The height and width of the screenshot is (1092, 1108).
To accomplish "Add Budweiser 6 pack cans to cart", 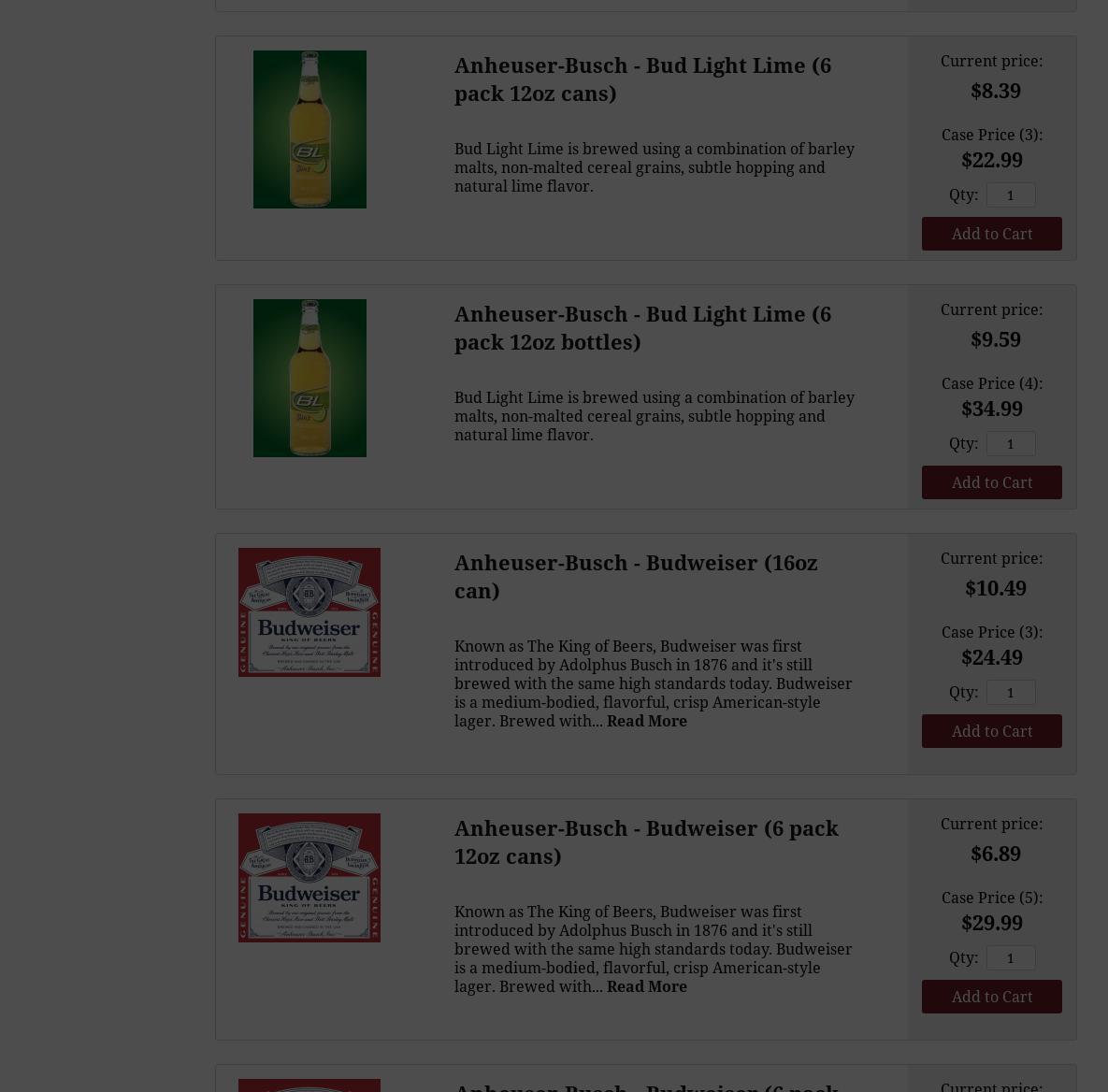I will click(991, 997).
